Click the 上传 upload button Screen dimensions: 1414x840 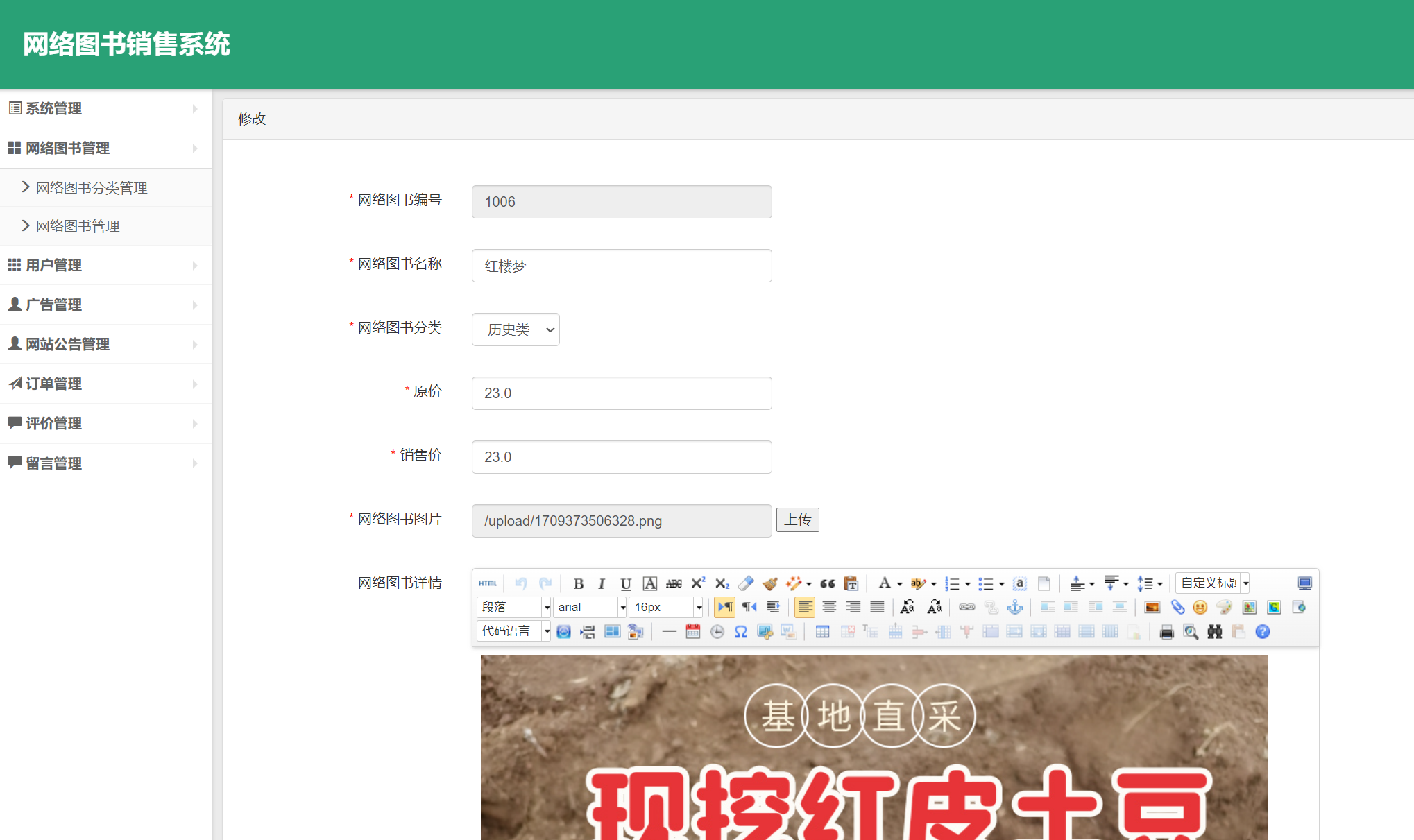[797, 520]
